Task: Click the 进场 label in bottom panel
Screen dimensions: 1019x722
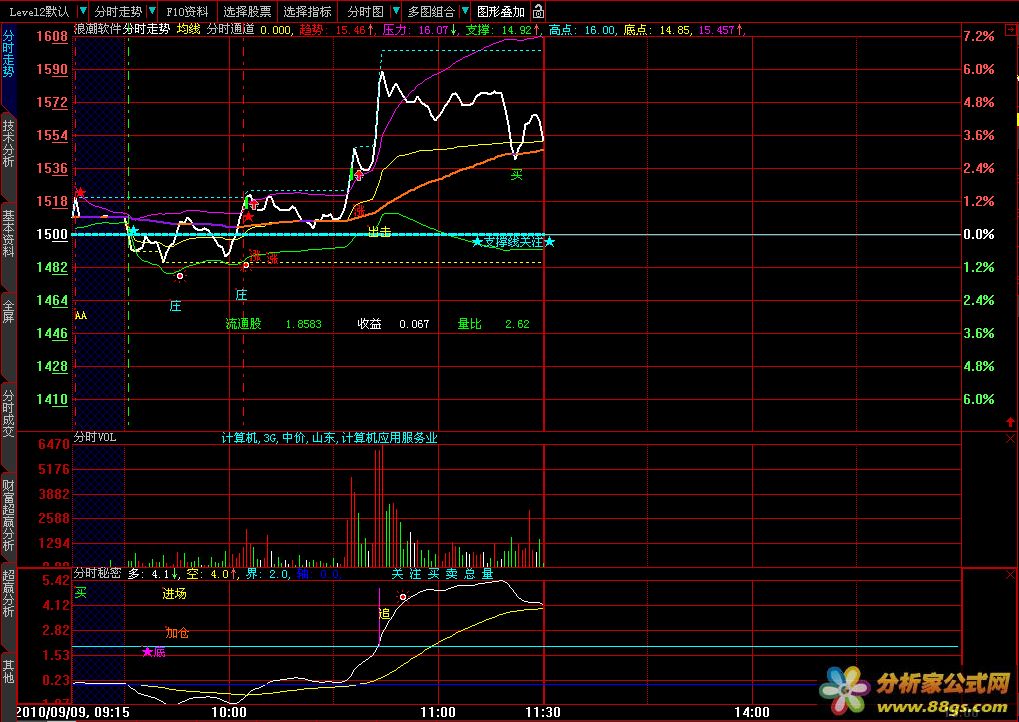Action: point(174,593)
